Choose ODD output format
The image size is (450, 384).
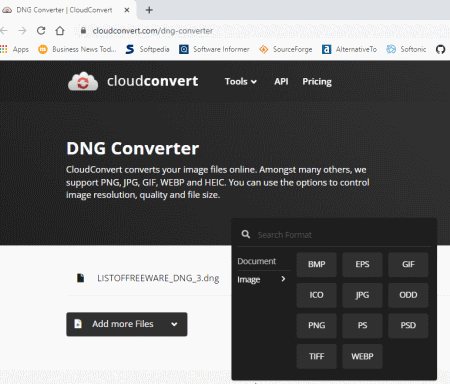coord(408,295)
